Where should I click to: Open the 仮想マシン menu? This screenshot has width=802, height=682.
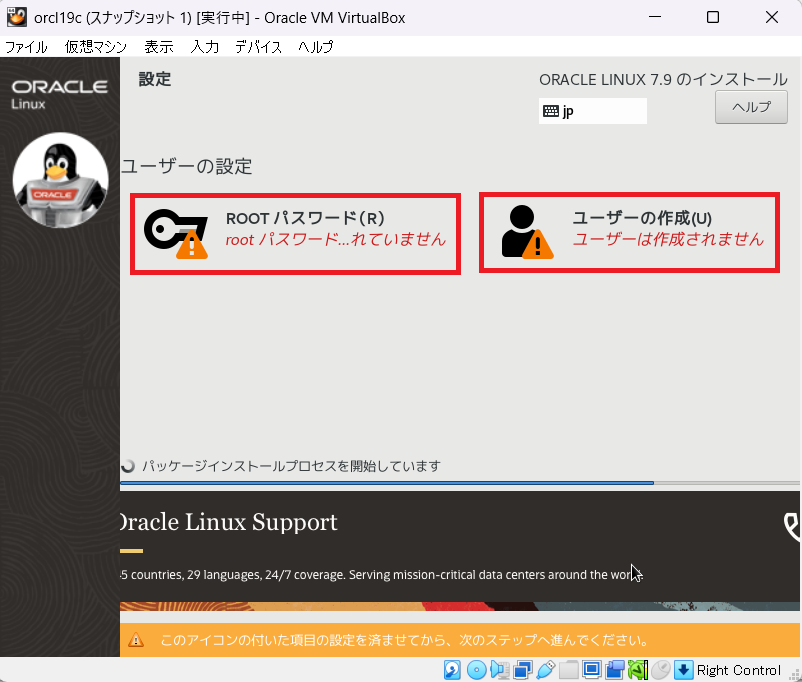tap(96, 47)
